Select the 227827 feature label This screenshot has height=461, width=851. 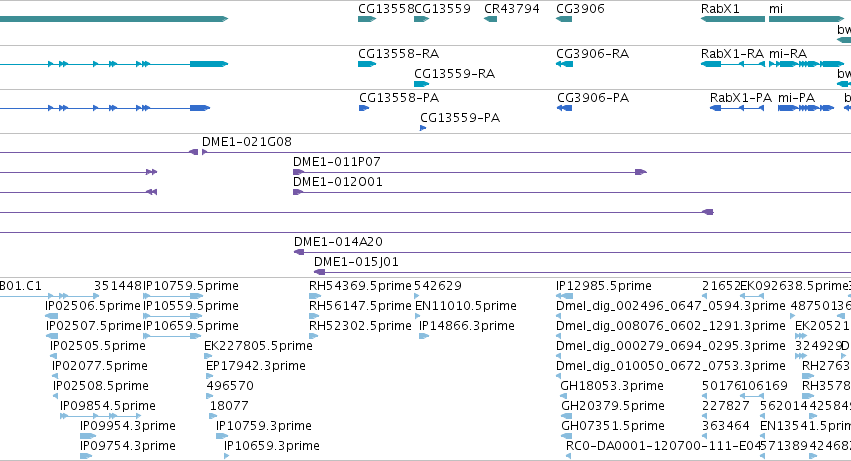pyautogui.click(x=726, y=406)
